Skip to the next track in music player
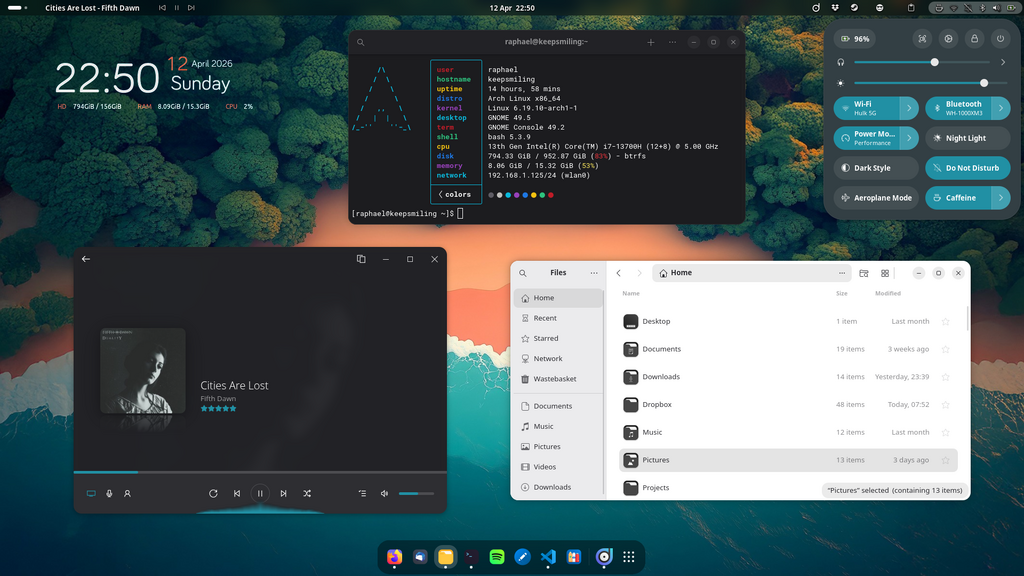The height and width of the screenshot is (576, 1024). pyautogui.click(x=283, y=494)
